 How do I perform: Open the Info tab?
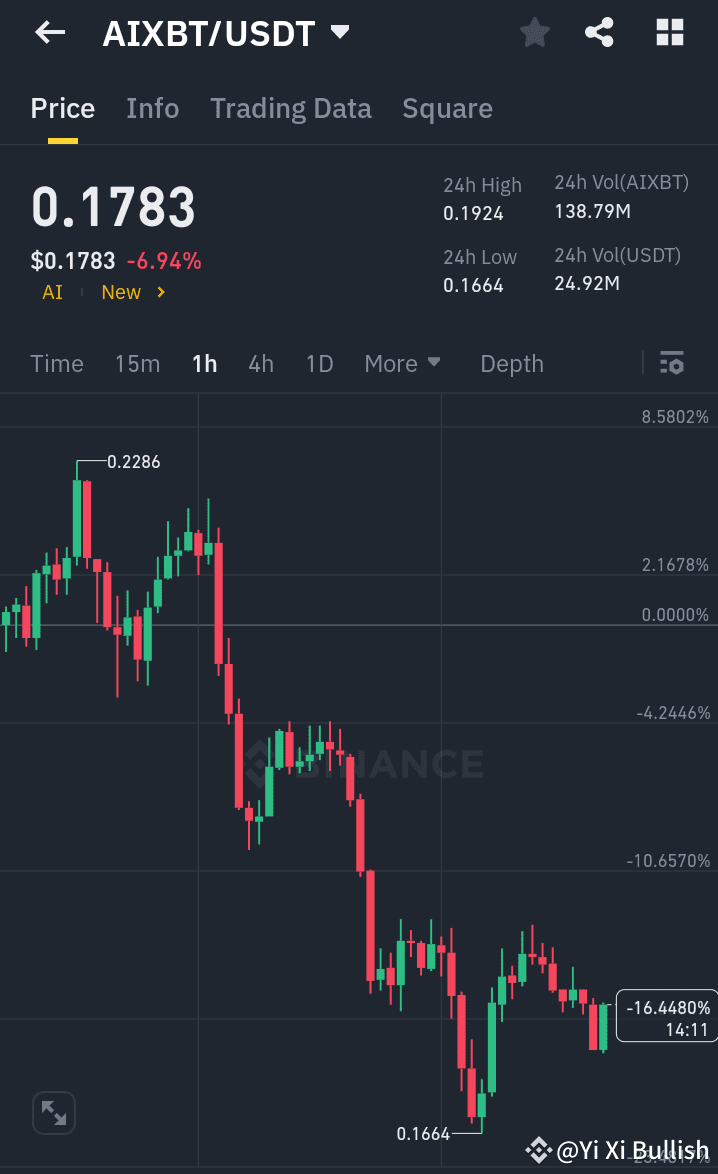[152, 108]
